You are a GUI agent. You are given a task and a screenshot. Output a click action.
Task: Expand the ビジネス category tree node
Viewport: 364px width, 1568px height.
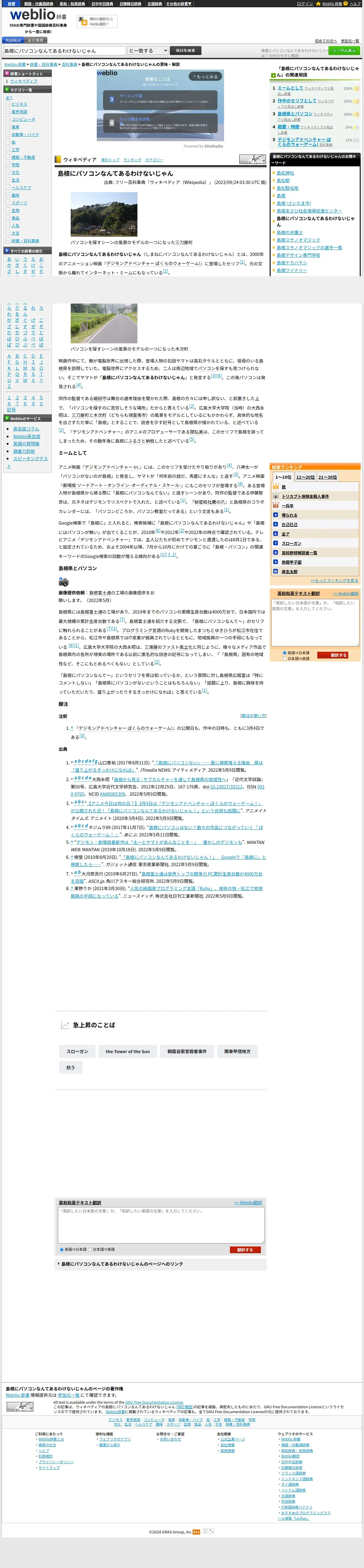[8, 104]
